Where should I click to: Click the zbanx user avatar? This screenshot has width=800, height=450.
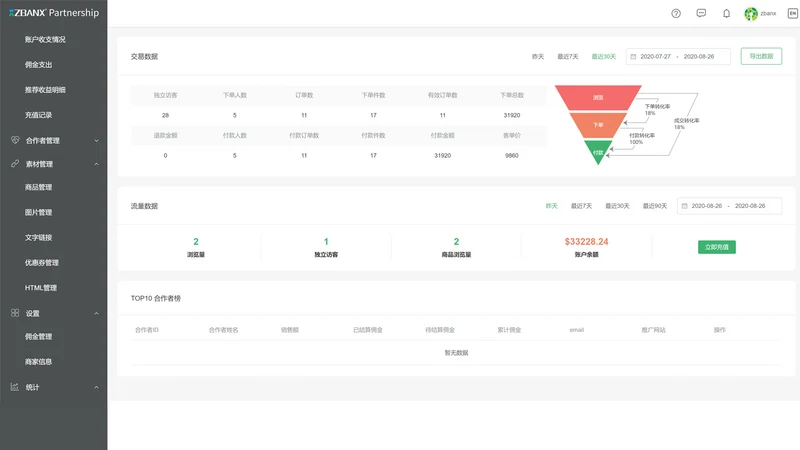point(751,14)
